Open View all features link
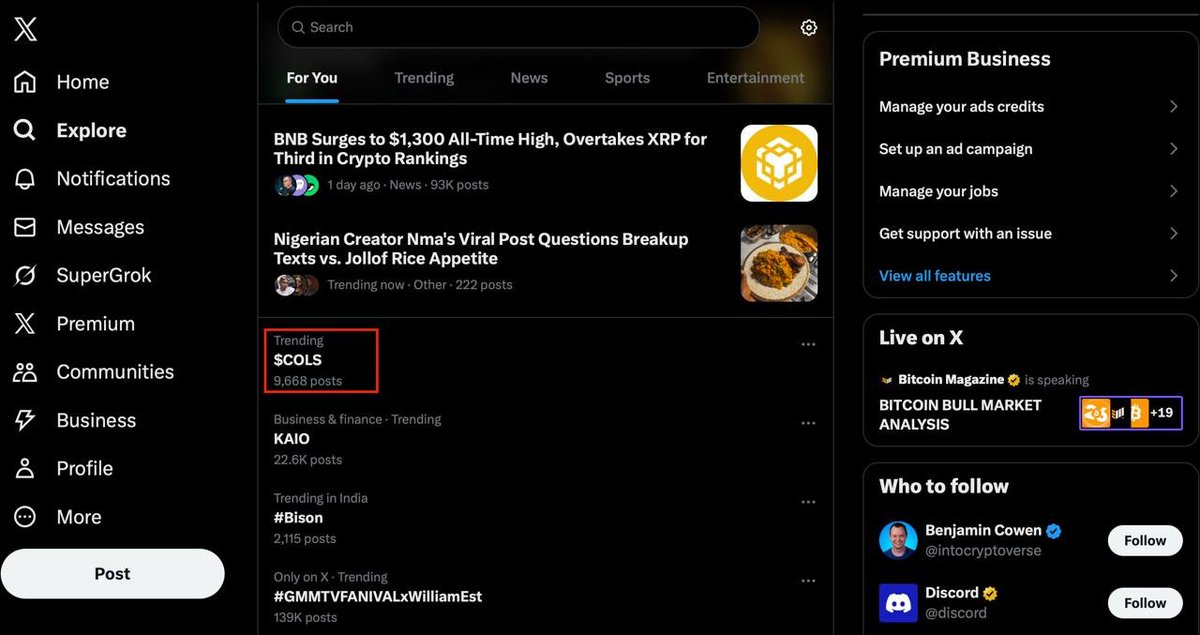The height and width of the screenshot is (635, 1200). [x=934, y=276]
